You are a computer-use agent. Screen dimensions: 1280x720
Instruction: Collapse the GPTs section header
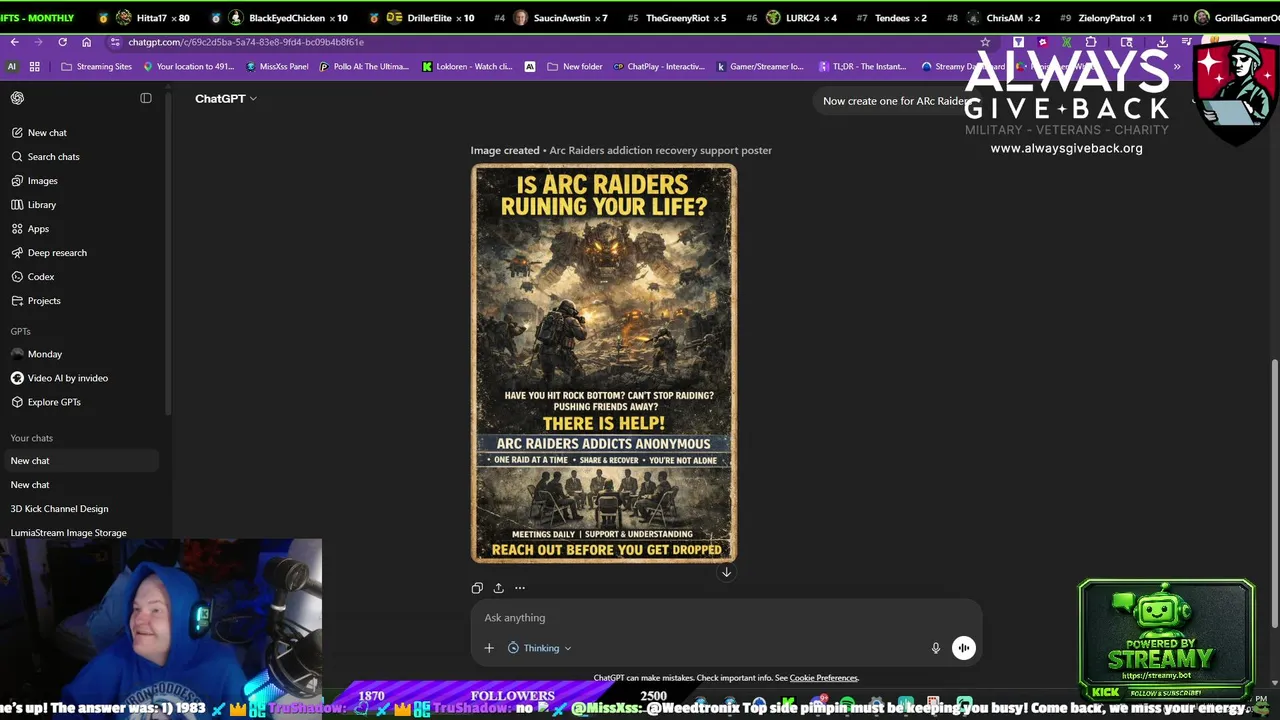click(21, 331)
